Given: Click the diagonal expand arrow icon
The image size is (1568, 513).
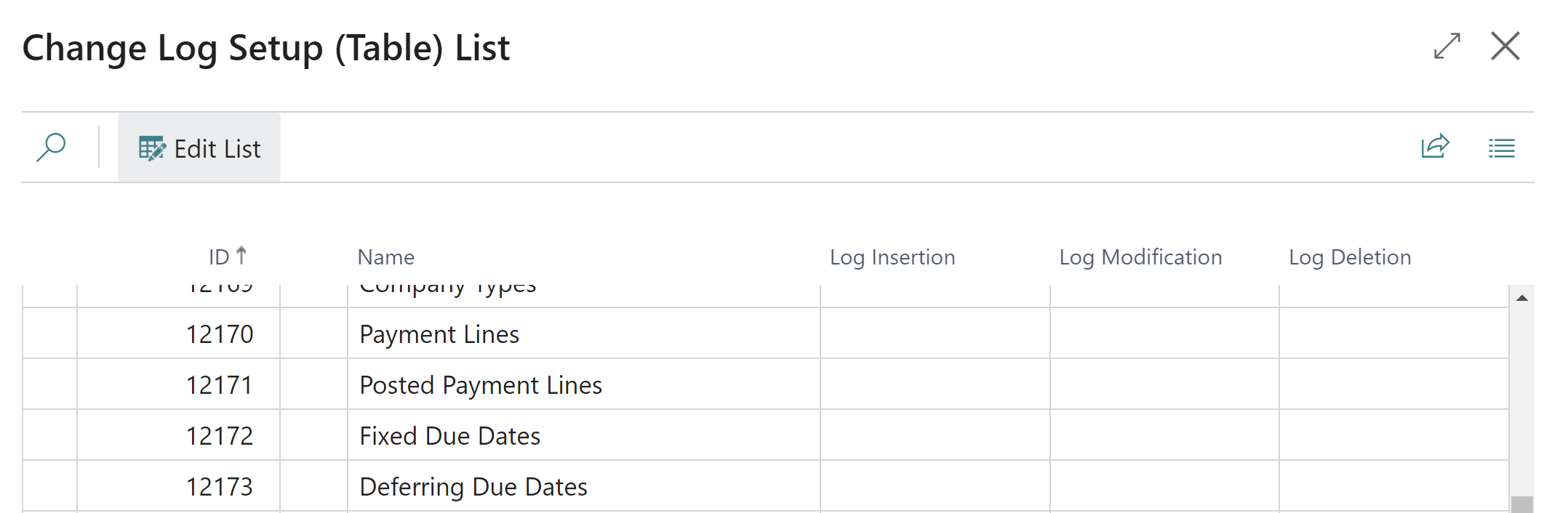Looking at the screenshot, I should 1446,46.
